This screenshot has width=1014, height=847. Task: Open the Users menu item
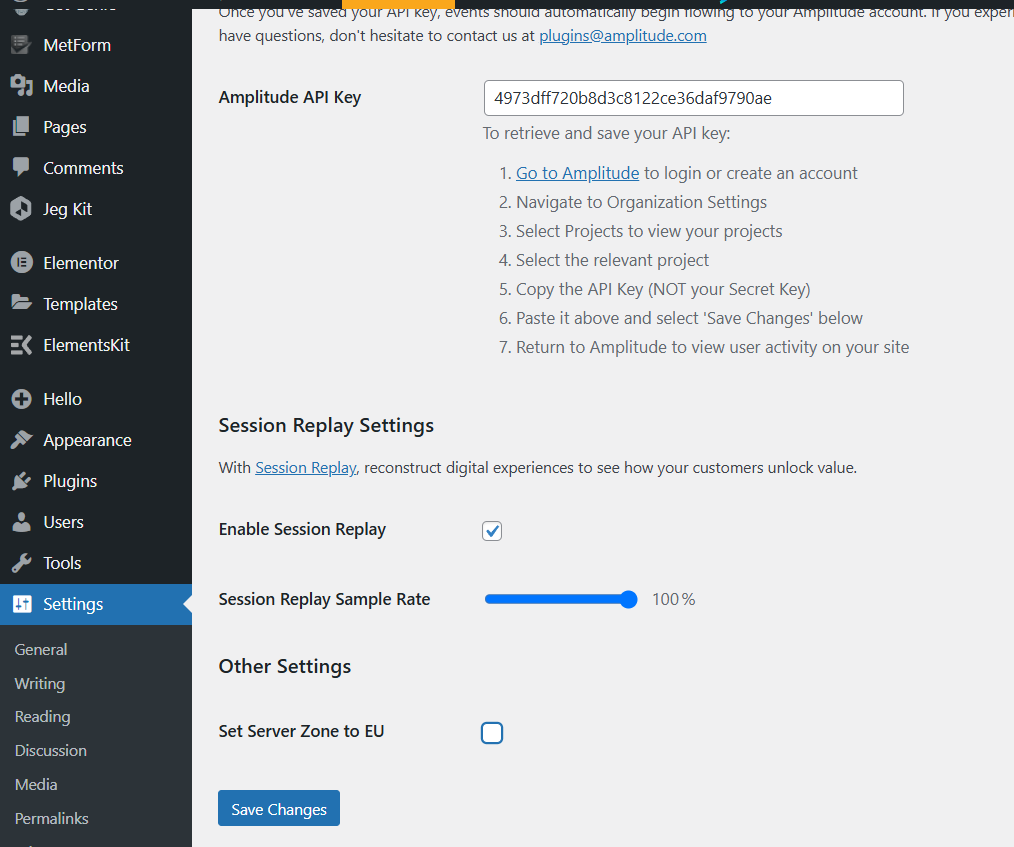tap(63, 522)
